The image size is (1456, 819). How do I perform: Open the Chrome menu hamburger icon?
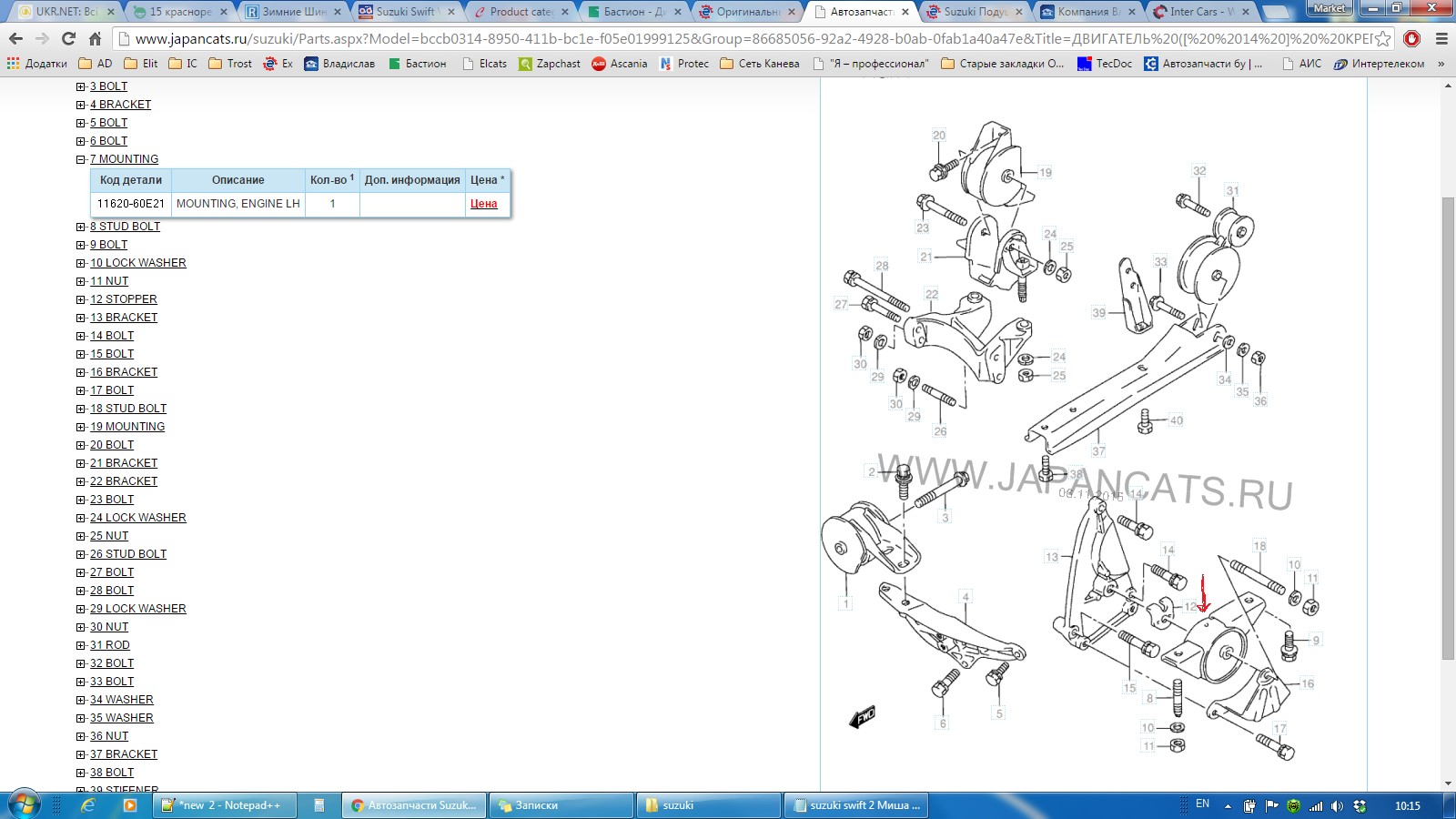point(1441,38)
